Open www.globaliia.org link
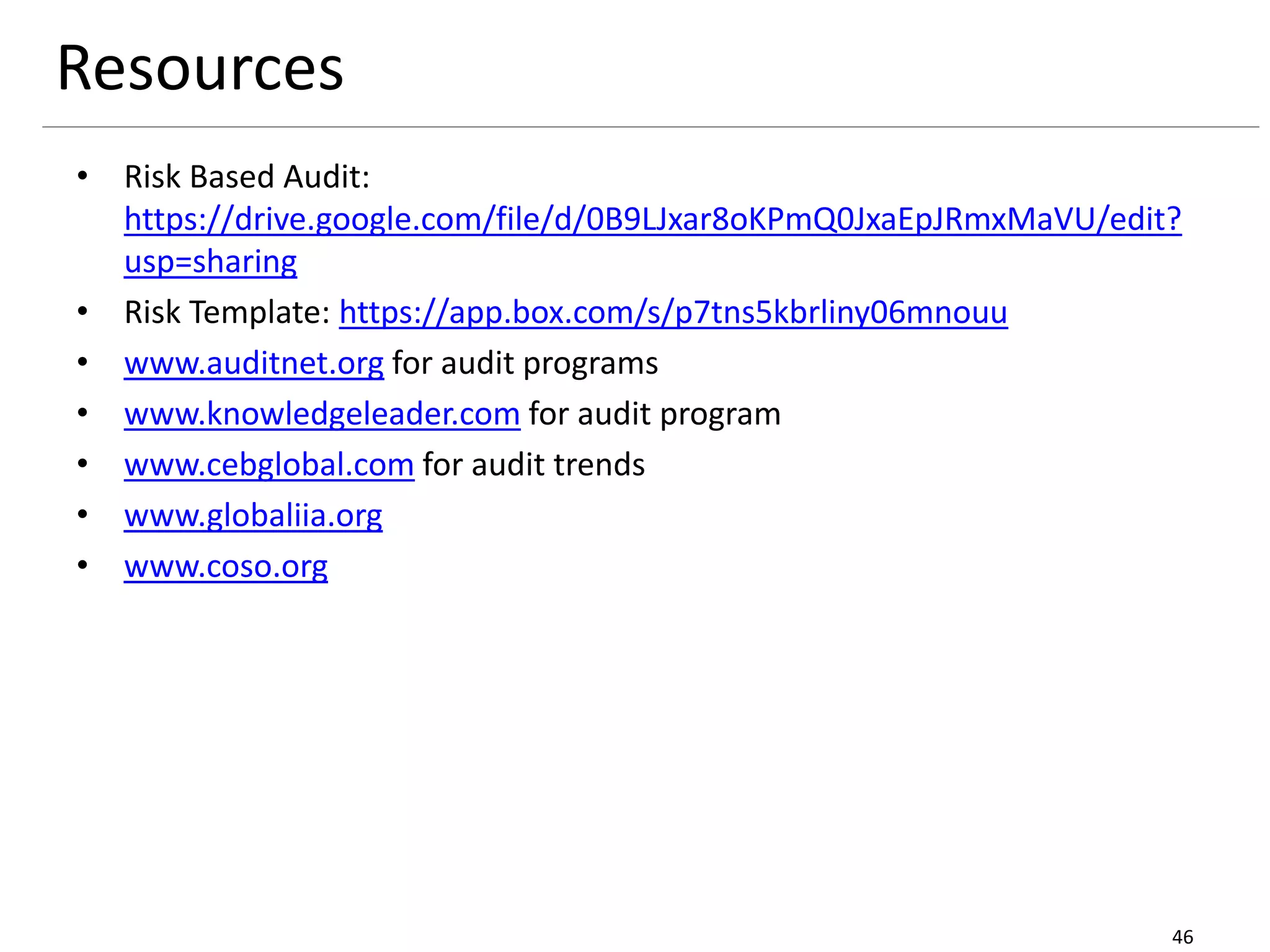Screen dimensions: 1270x952 253,516
